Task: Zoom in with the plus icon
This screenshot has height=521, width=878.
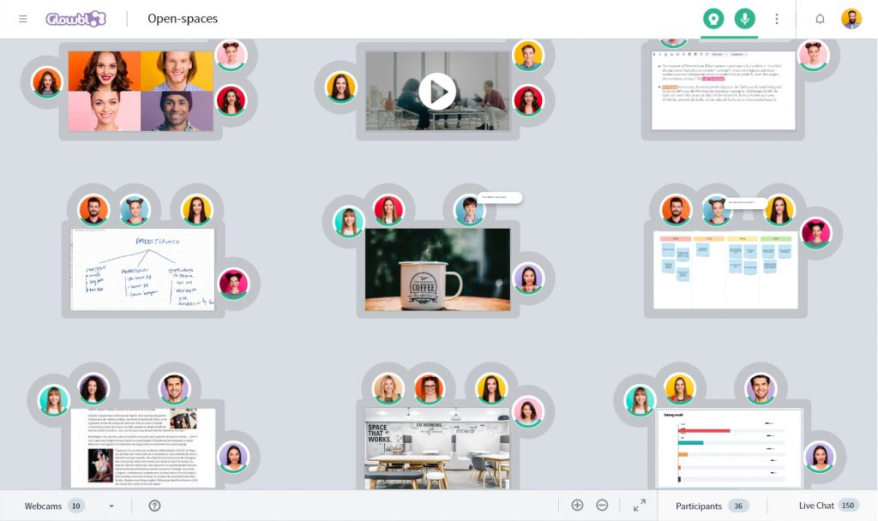Action: point(577,506)
